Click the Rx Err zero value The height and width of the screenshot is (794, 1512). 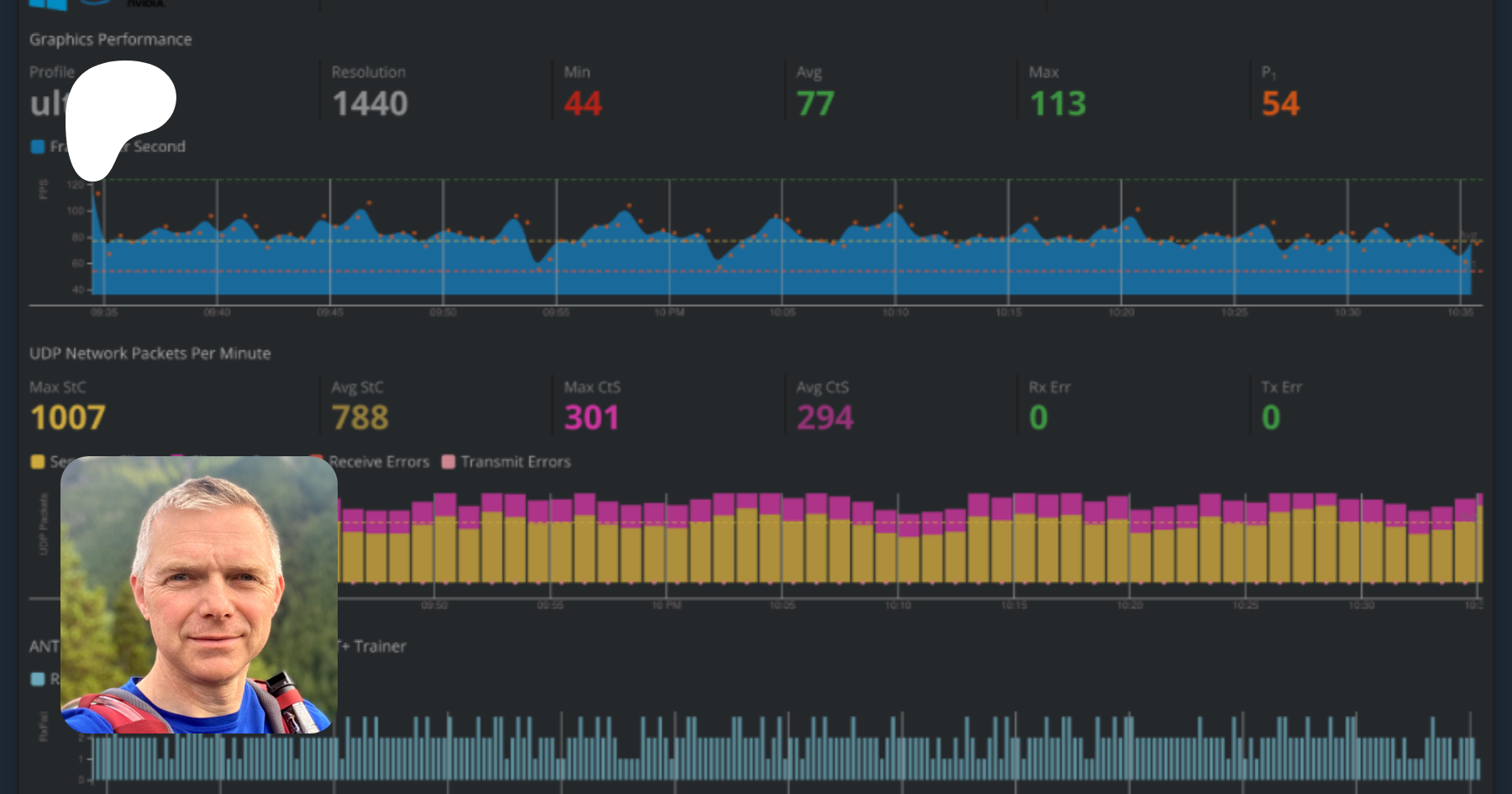[x=1038, y=418]
